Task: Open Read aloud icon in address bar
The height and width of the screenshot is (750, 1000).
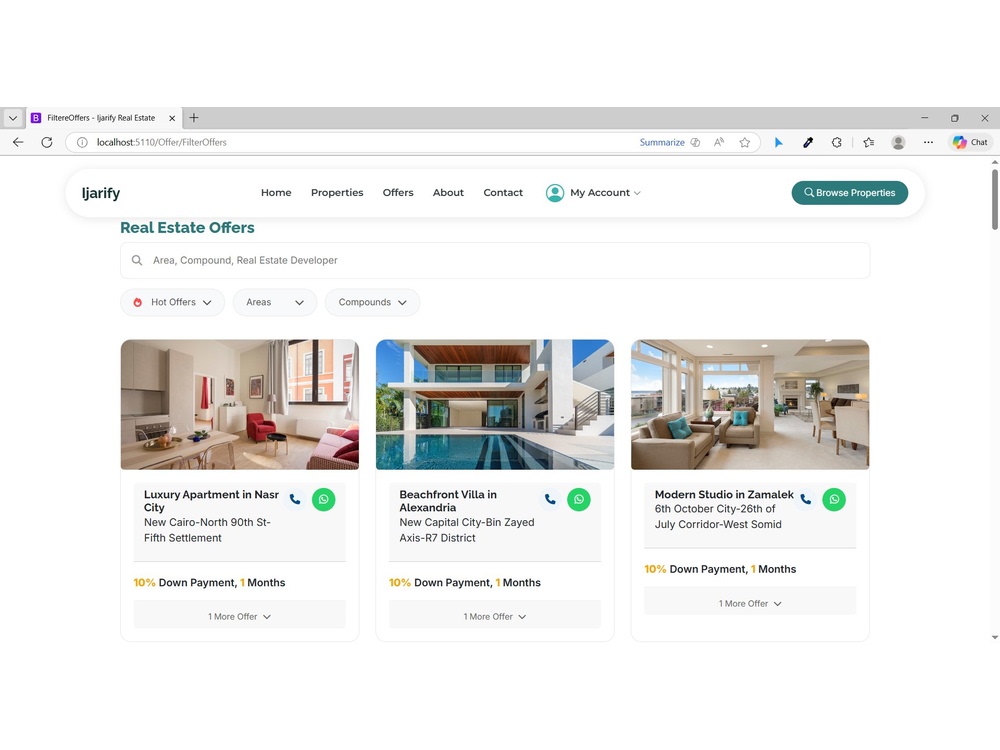Action: [719, 142]
